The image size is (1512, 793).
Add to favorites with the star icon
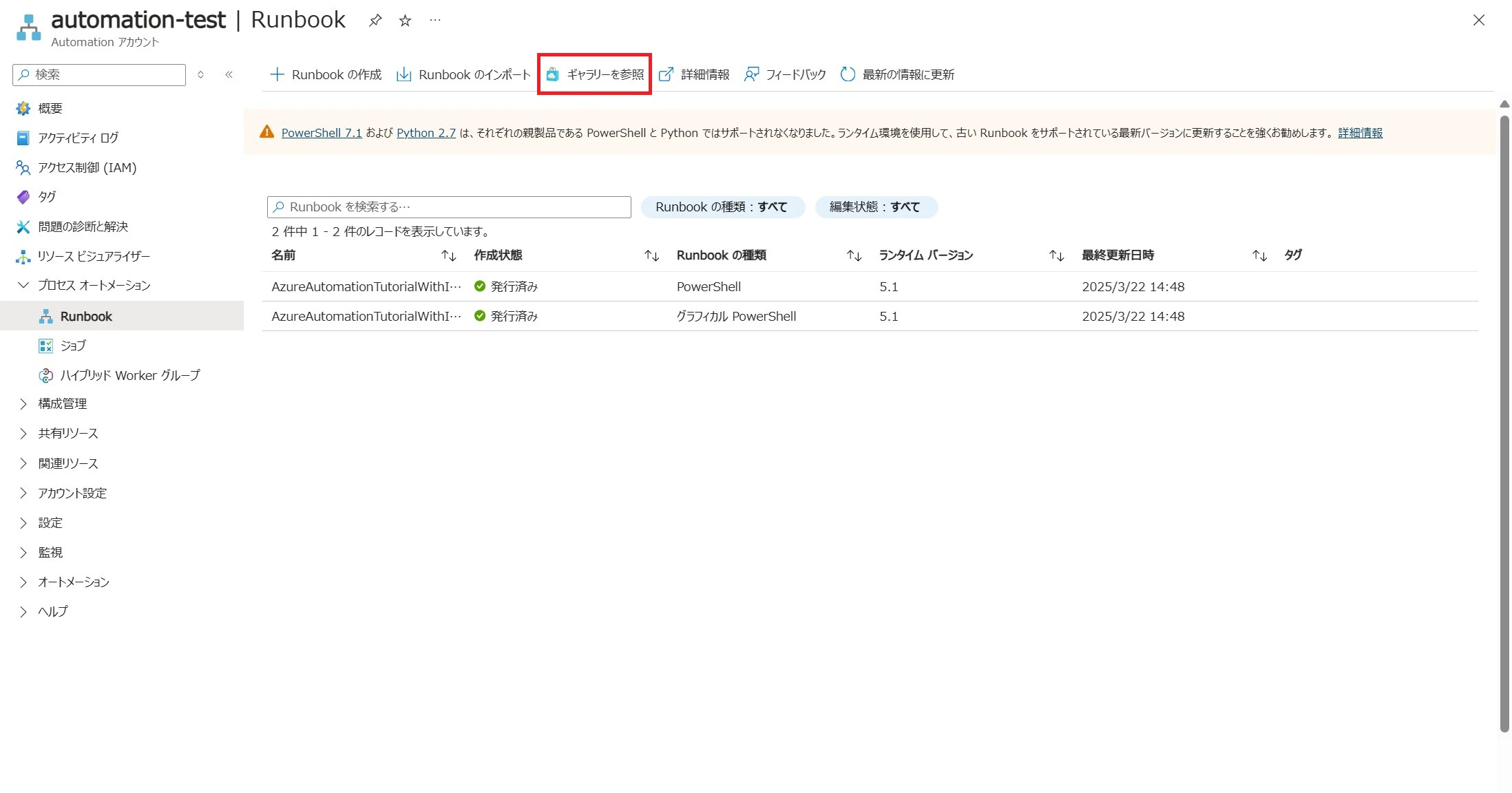(x=406, y=21)
